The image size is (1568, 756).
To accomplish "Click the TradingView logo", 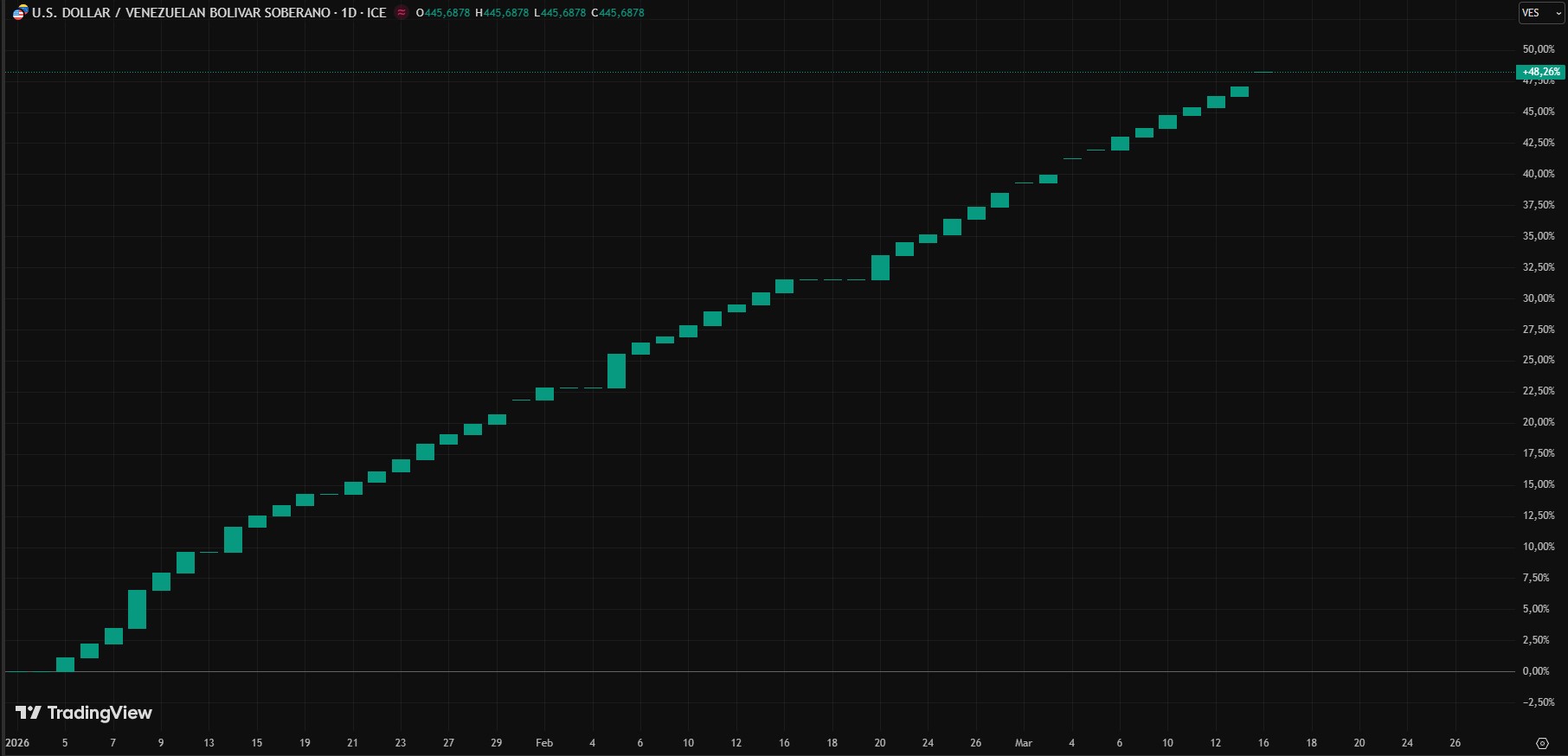I will tap(84, 713).
